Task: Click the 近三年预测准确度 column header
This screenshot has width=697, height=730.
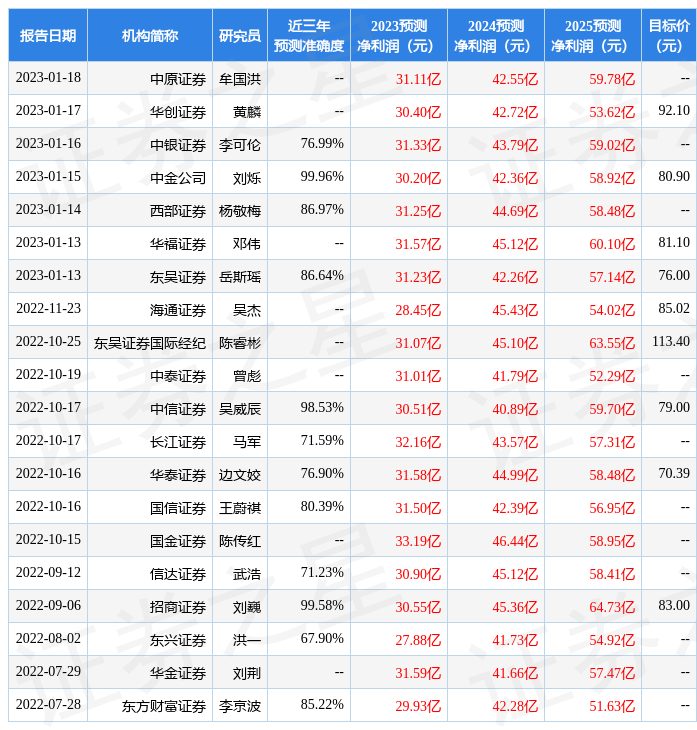Action: [309, 35]
